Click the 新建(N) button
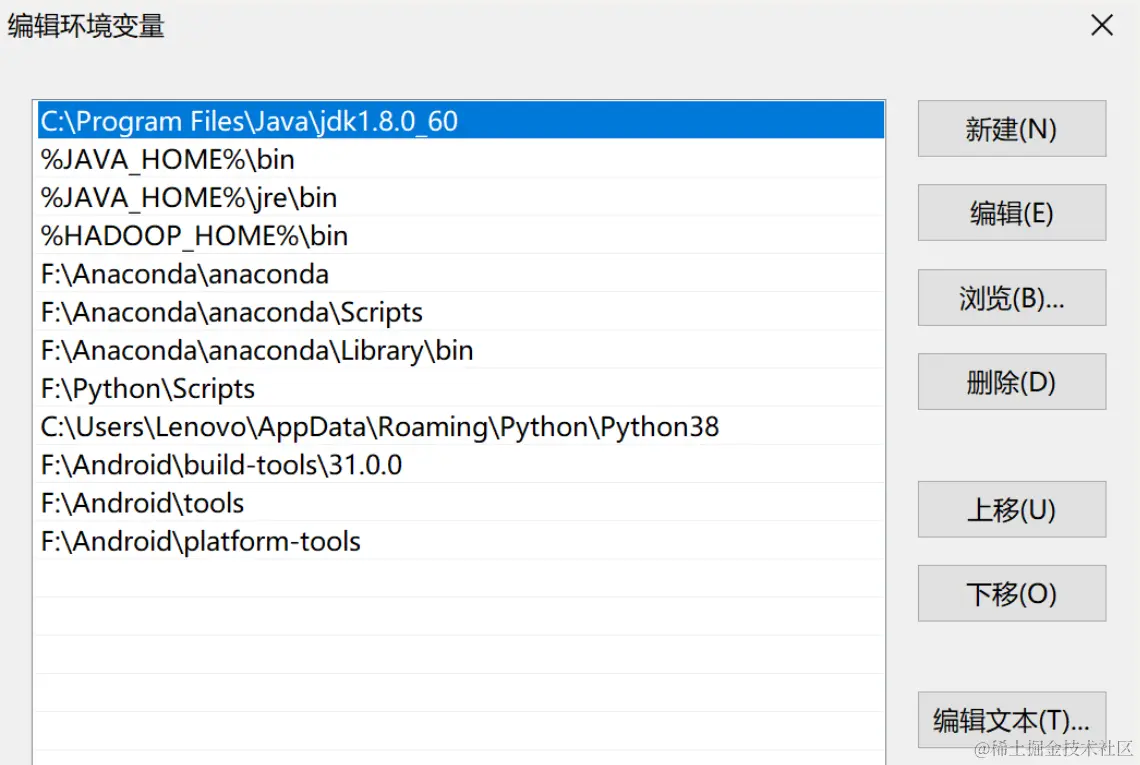 [1011, 129]
